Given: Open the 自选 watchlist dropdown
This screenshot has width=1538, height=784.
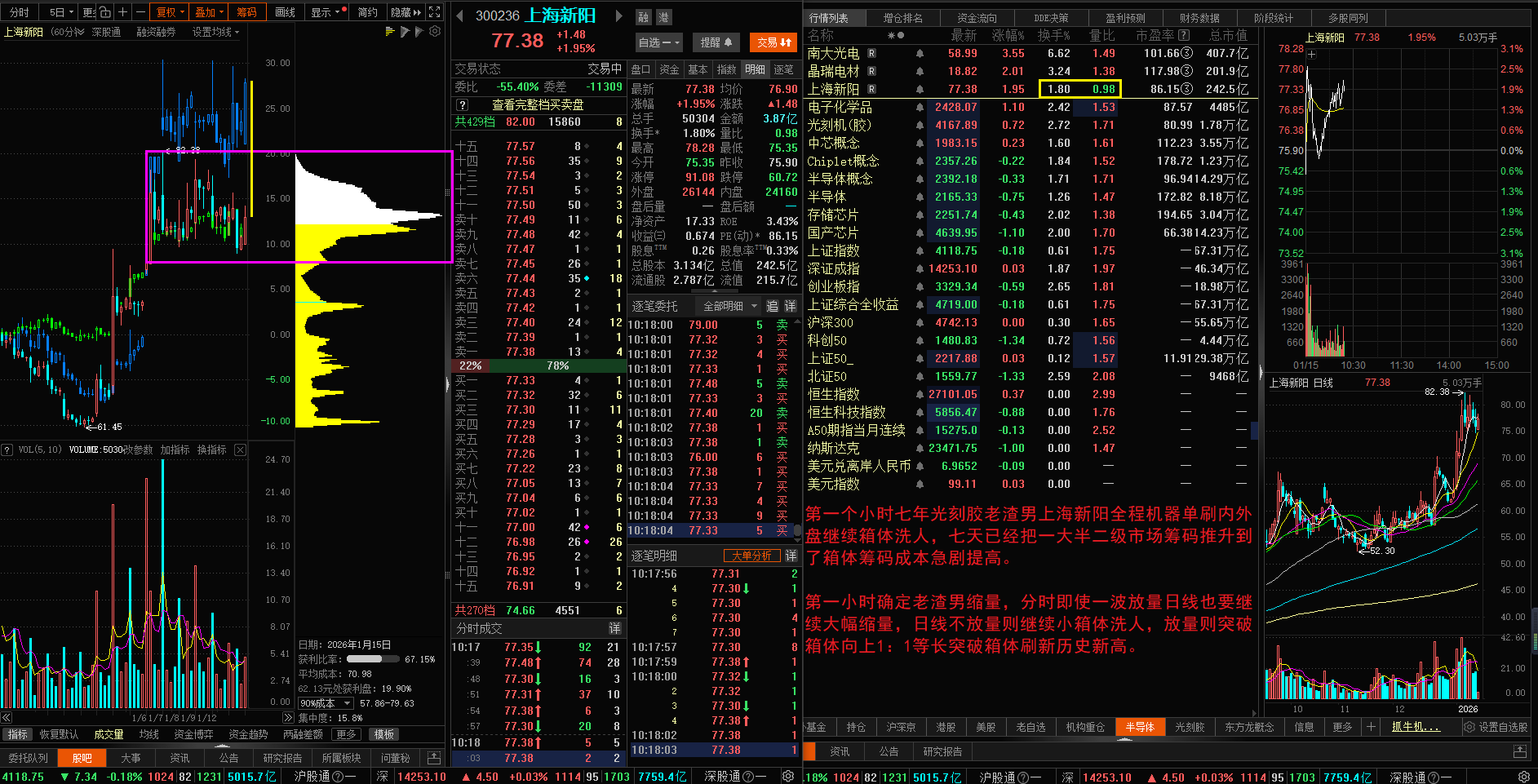Looking at the screenshot, I should click(x=658, y=42).
